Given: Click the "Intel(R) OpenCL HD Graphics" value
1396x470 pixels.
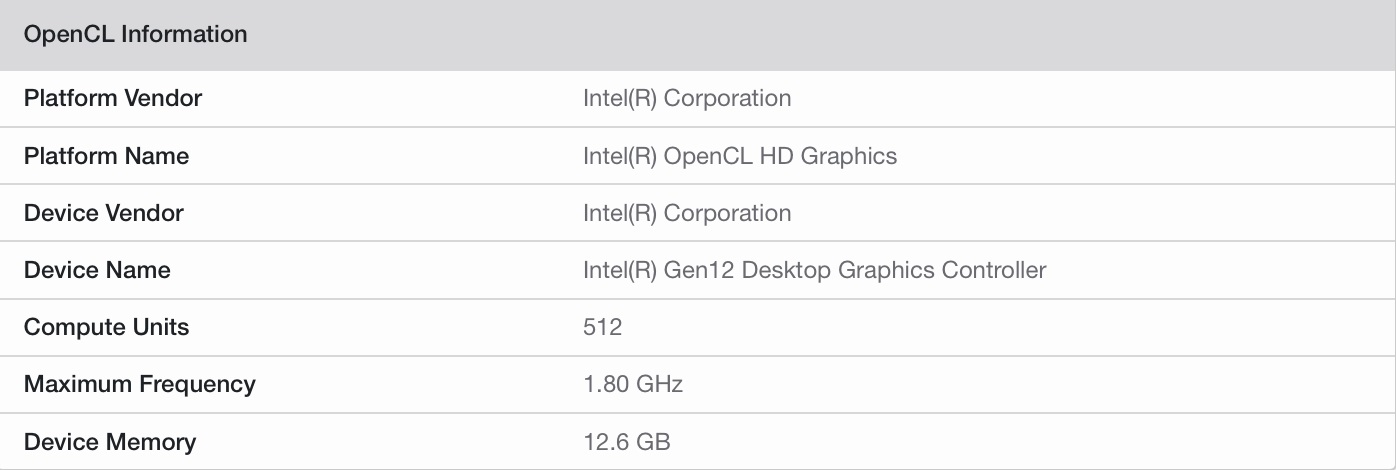Looking at the screenshot, I should [740, 156].
